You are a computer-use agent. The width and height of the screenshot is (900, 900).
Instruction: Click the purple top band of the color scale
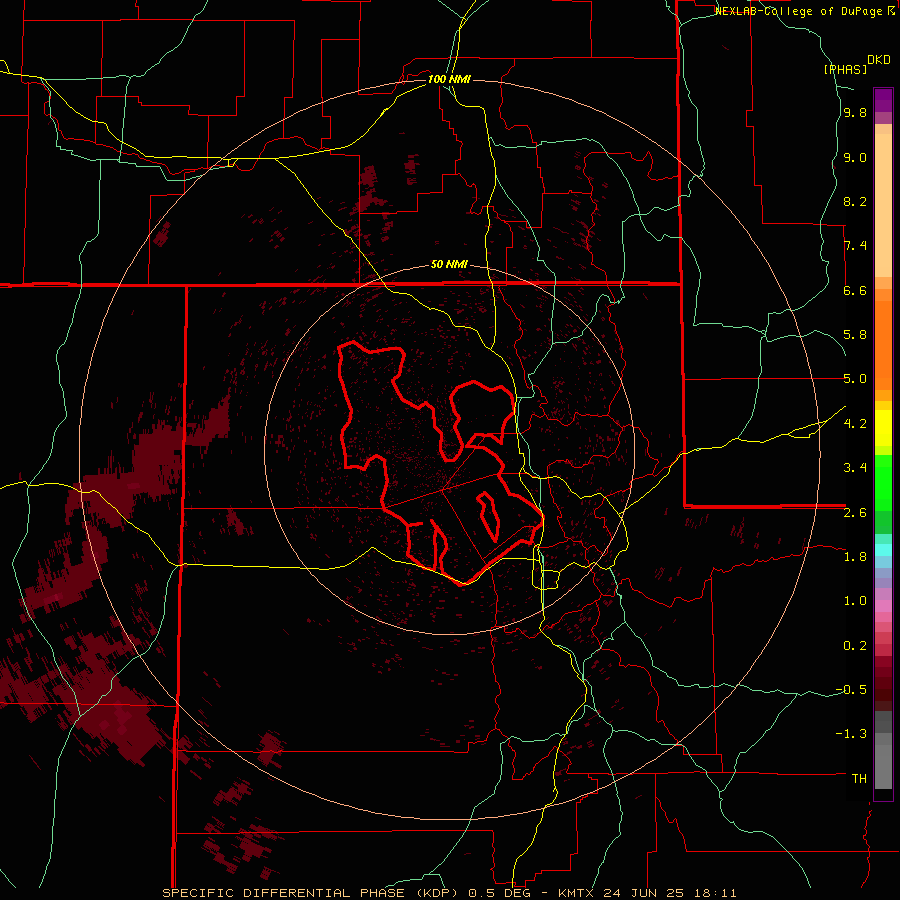click(x=883, y=100)
